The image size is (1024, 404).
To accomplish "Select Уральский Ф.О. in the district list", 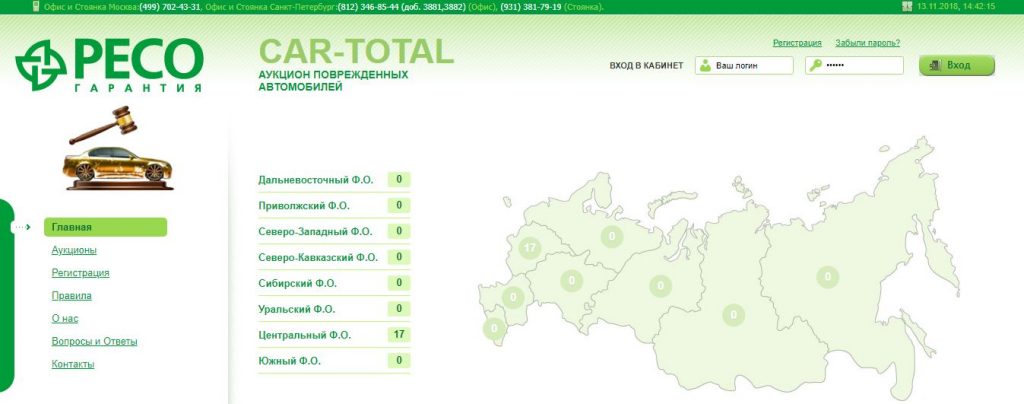I will pos(296,309).
